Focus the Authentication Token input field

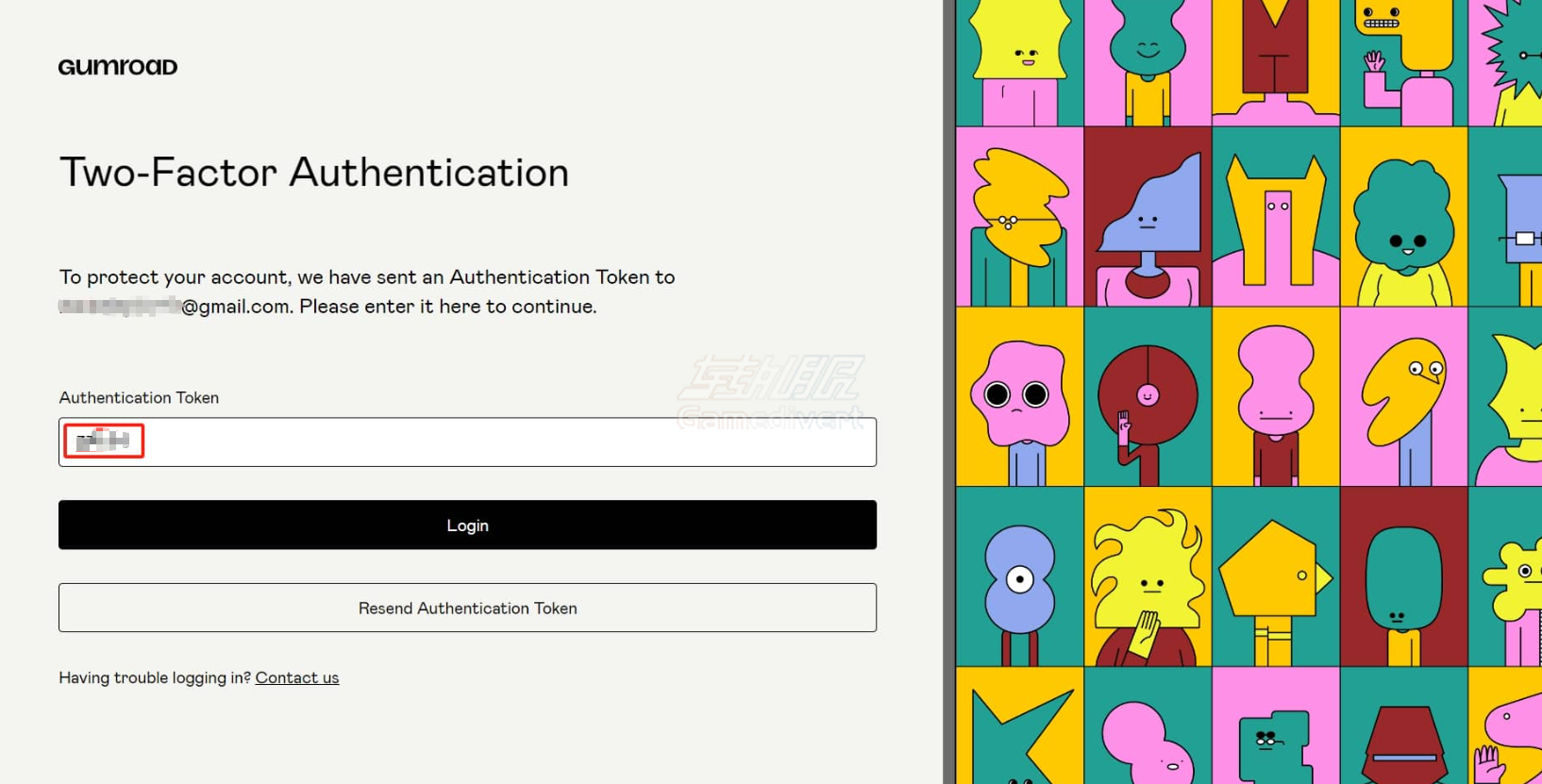[x=467, y=442]
